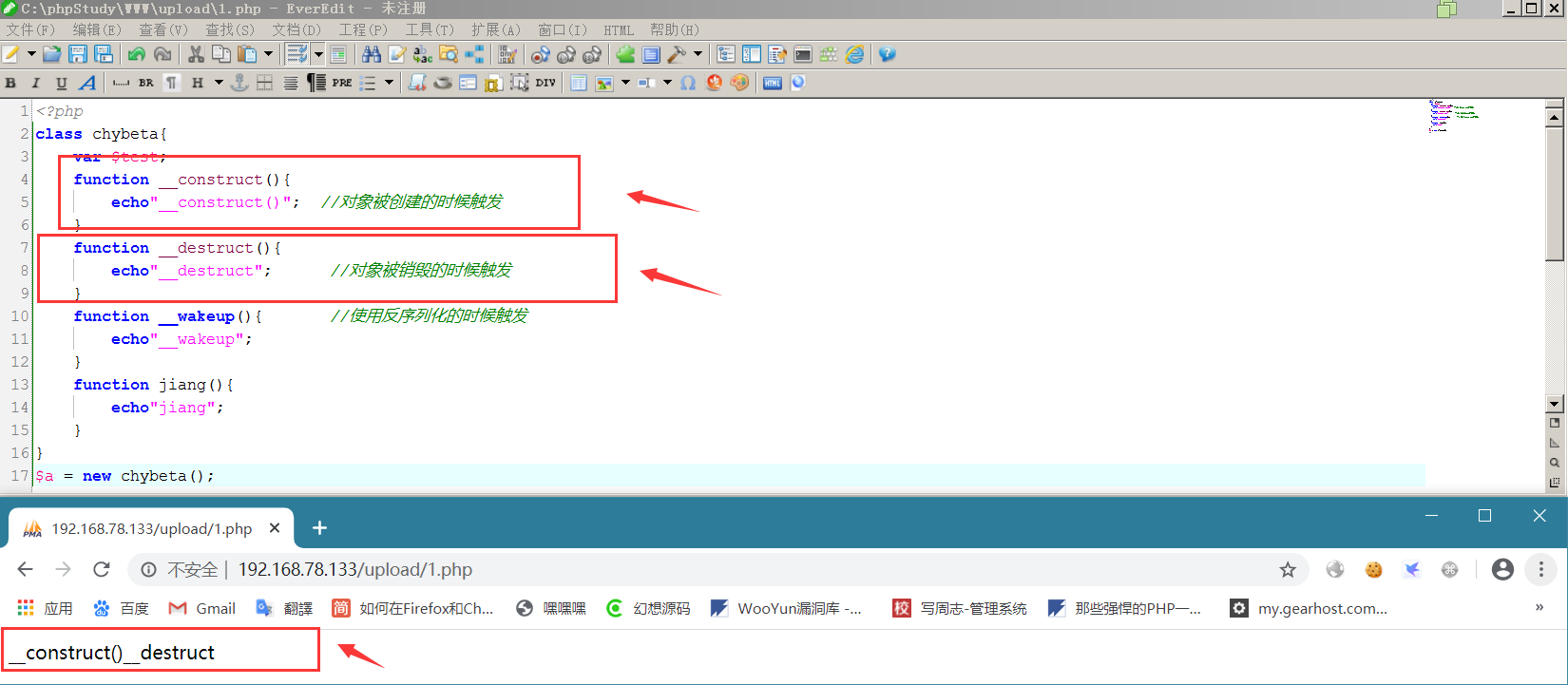This screenshot has height=685, width=1568.
Task: Toggle word wrap toolbar button
Action: coord(297,54)
